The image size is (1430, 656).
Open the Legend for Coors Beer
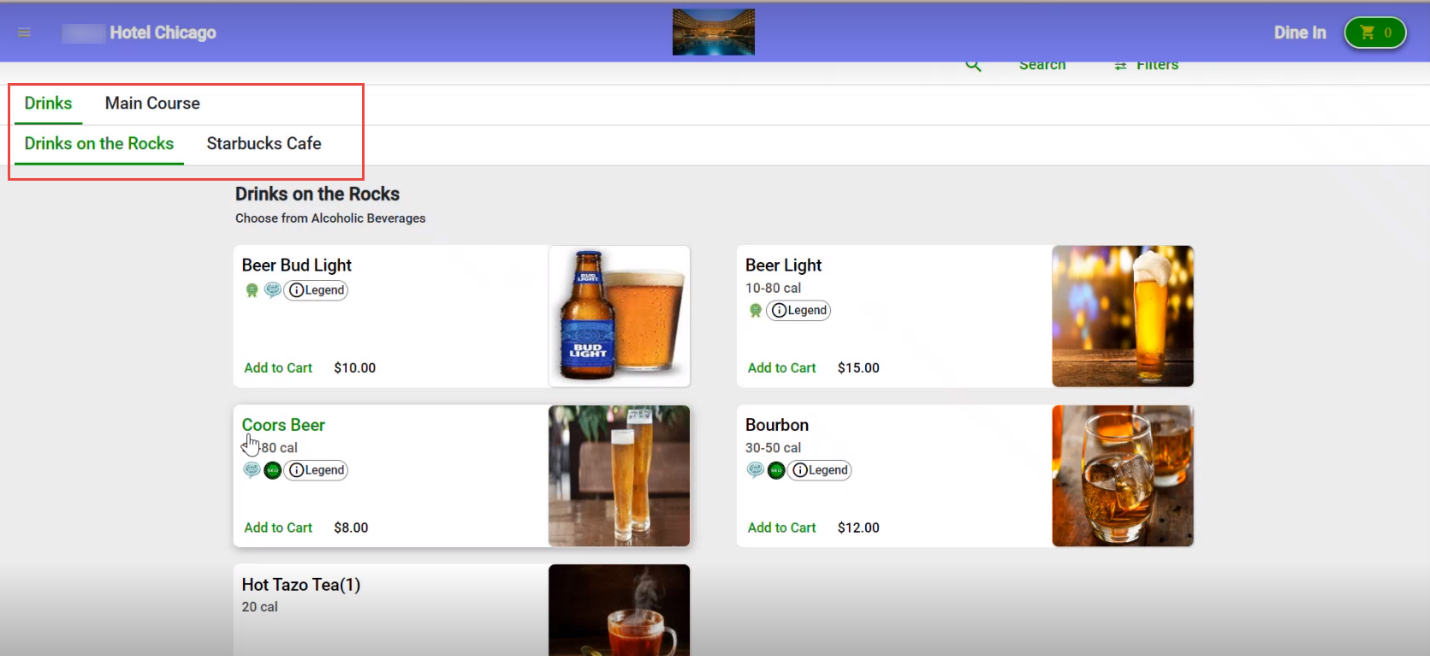tap(316, 470)
